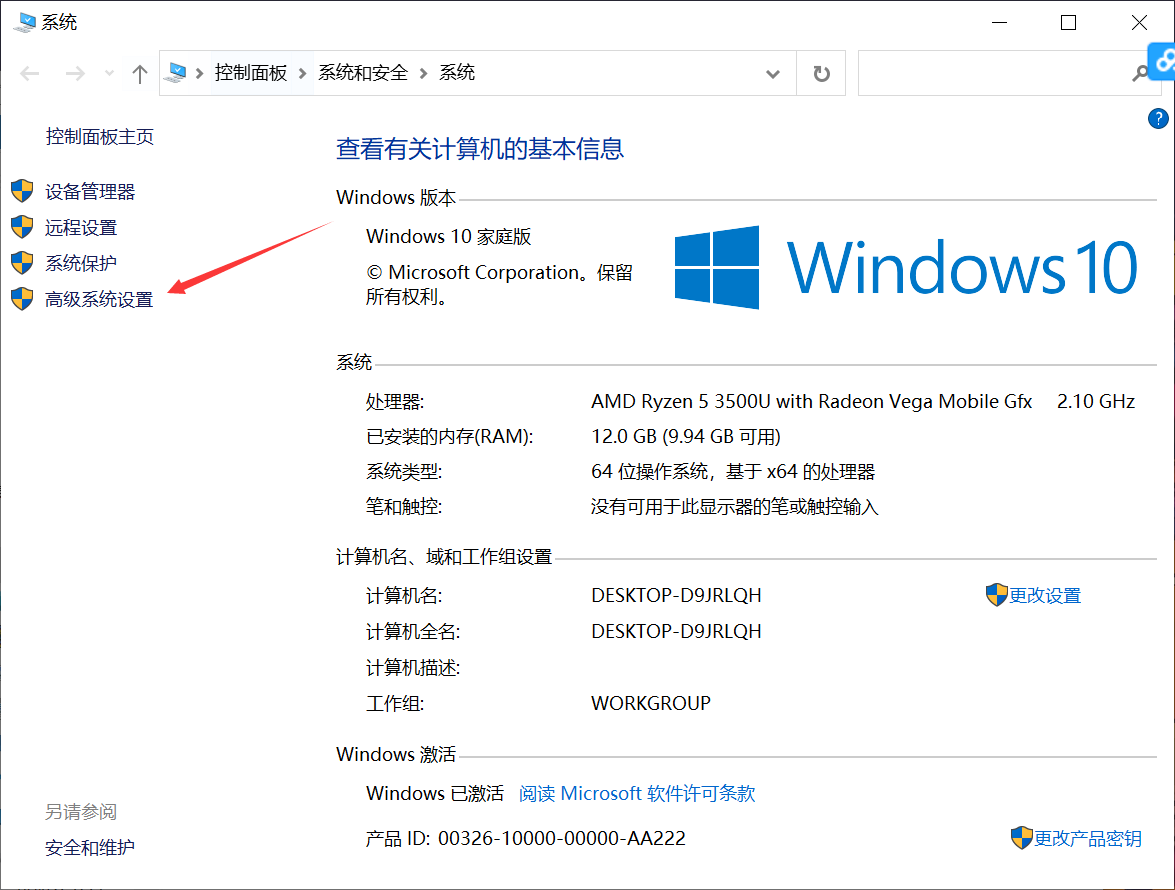Maximize the 系统 window
The width and height of the screenshot is (1175, 890).
[x=1068, y=22]
